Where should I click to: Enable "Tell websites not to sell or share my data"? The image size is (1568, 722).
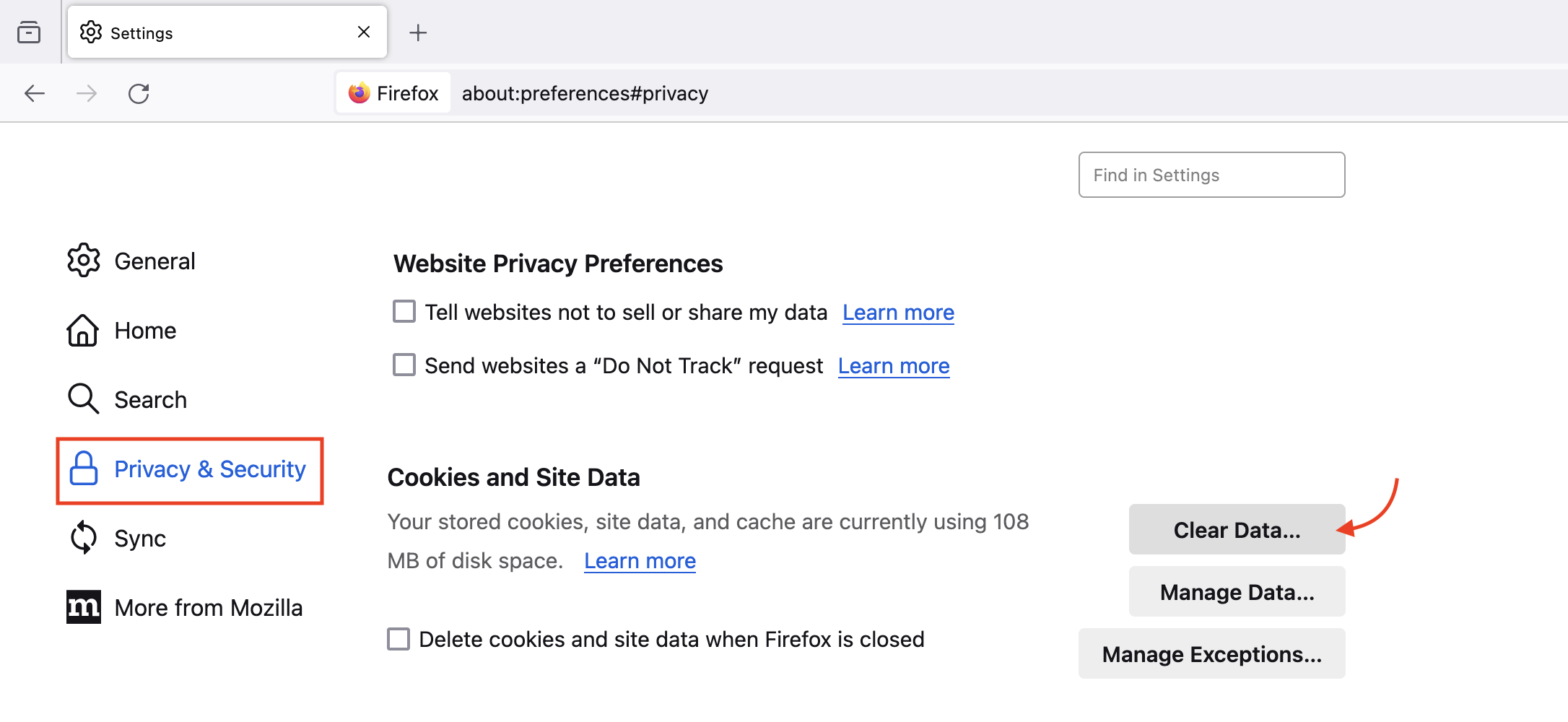[x=404, y=312]
